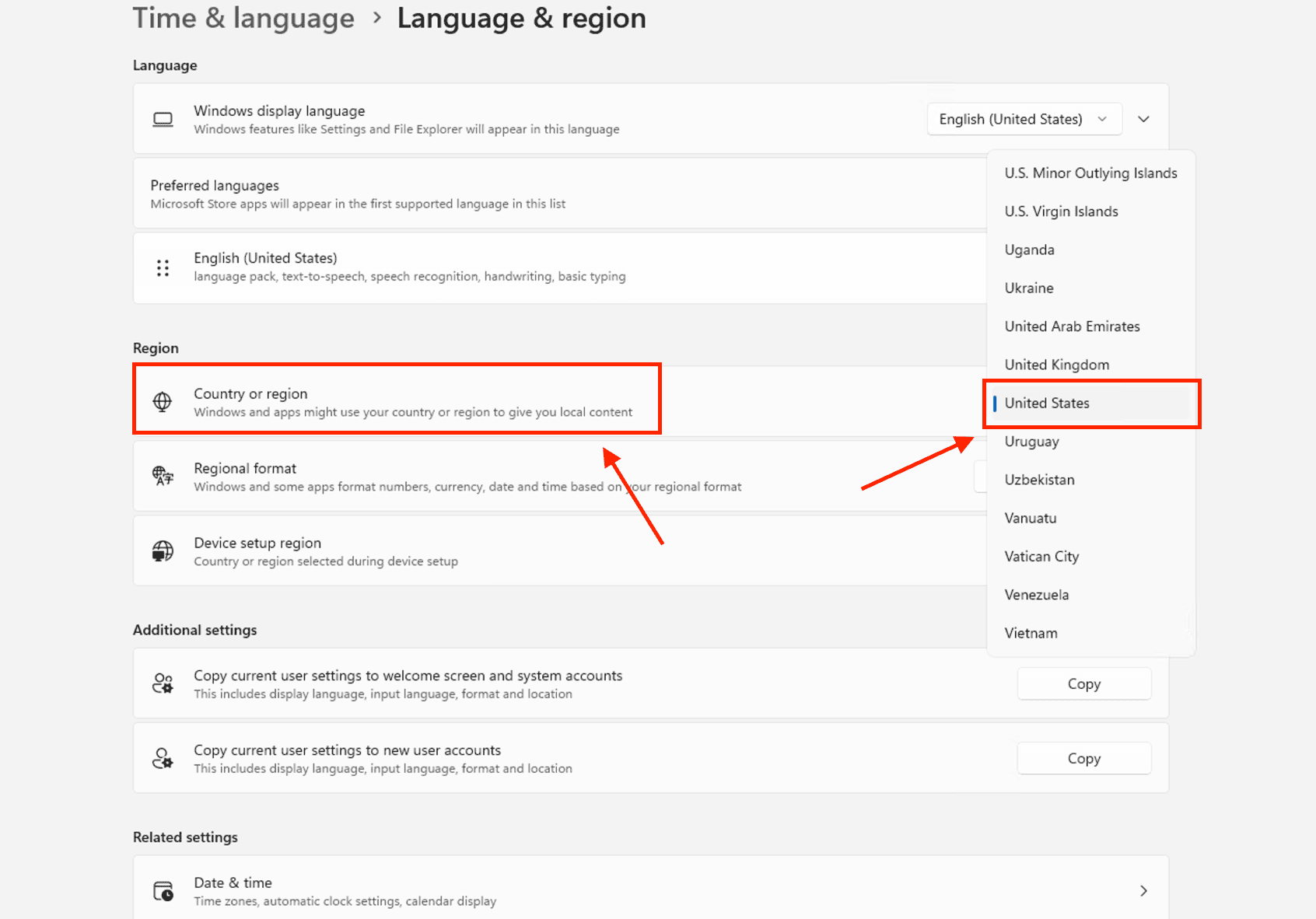Click the drag handle icon for English (United States)
Image resolution: width=1316 pixels, height=919 pixels.
pyautogui.click(x=163, y=268)
